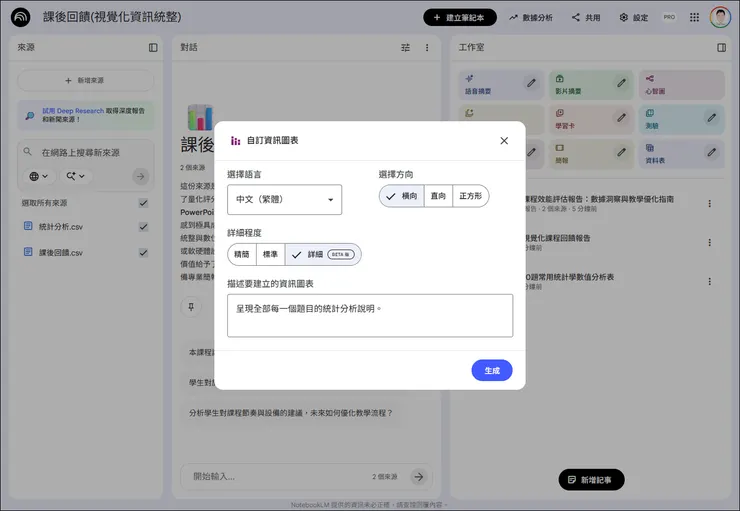
Task: Choose 詳細 BETA detail level
Action: tap(323, 254)
